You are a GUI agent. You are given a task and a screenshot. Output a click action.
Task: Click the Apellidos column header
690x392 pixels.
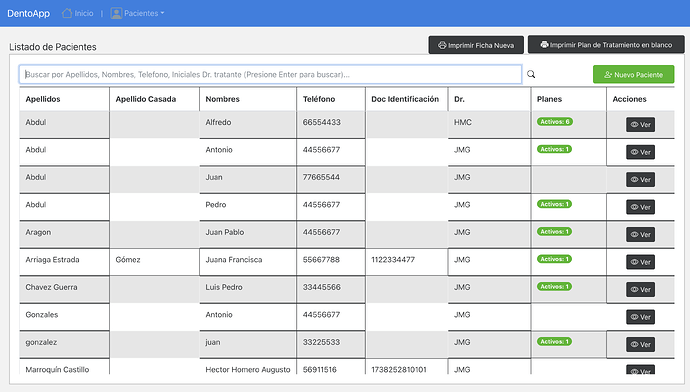pyautogui.click(x=43, y=99)
